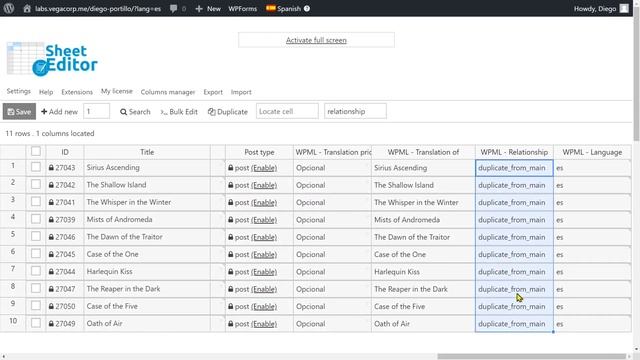Screen dimensions: 640x360
Task: Click the plus New icon
Action: [x=199, y=9]
